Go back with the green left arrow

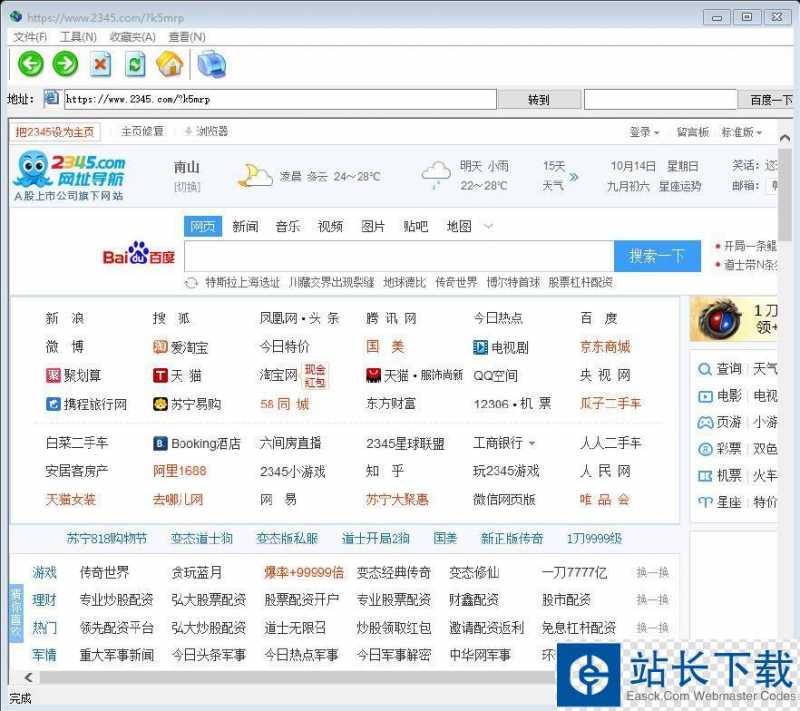31,64
